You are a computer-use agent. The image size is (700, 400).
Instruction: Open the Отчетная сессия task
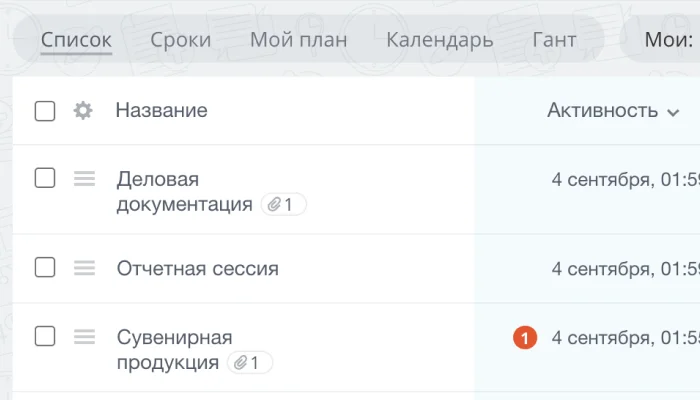click(197, 268)
